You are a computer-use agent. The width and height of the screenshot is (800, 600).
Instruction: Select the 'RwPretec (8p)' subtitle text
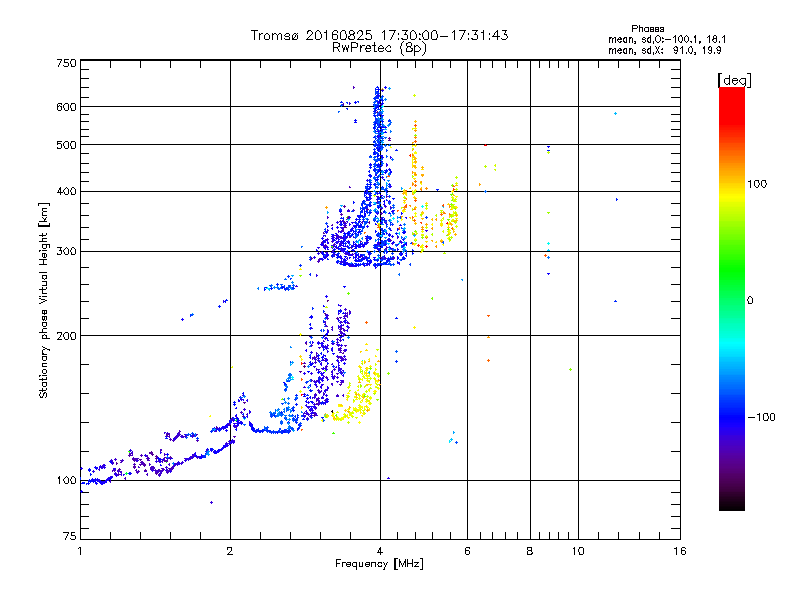tap(379, 48)
